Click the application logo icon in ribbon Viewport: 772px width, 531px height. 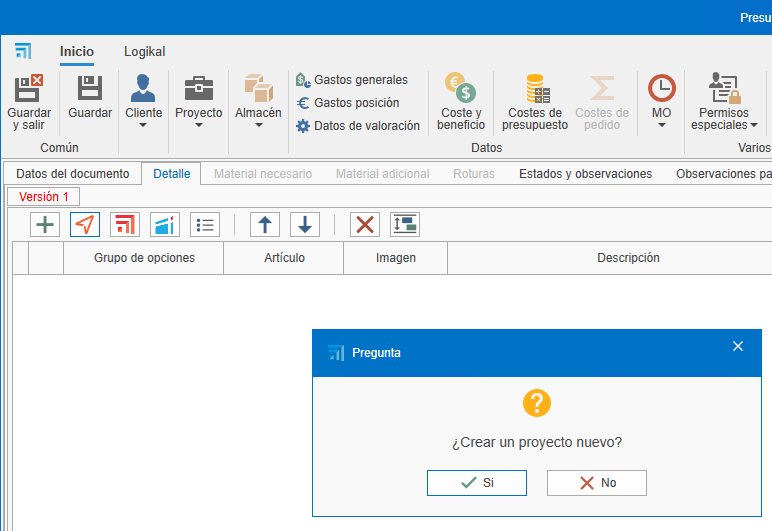point(23,51)
